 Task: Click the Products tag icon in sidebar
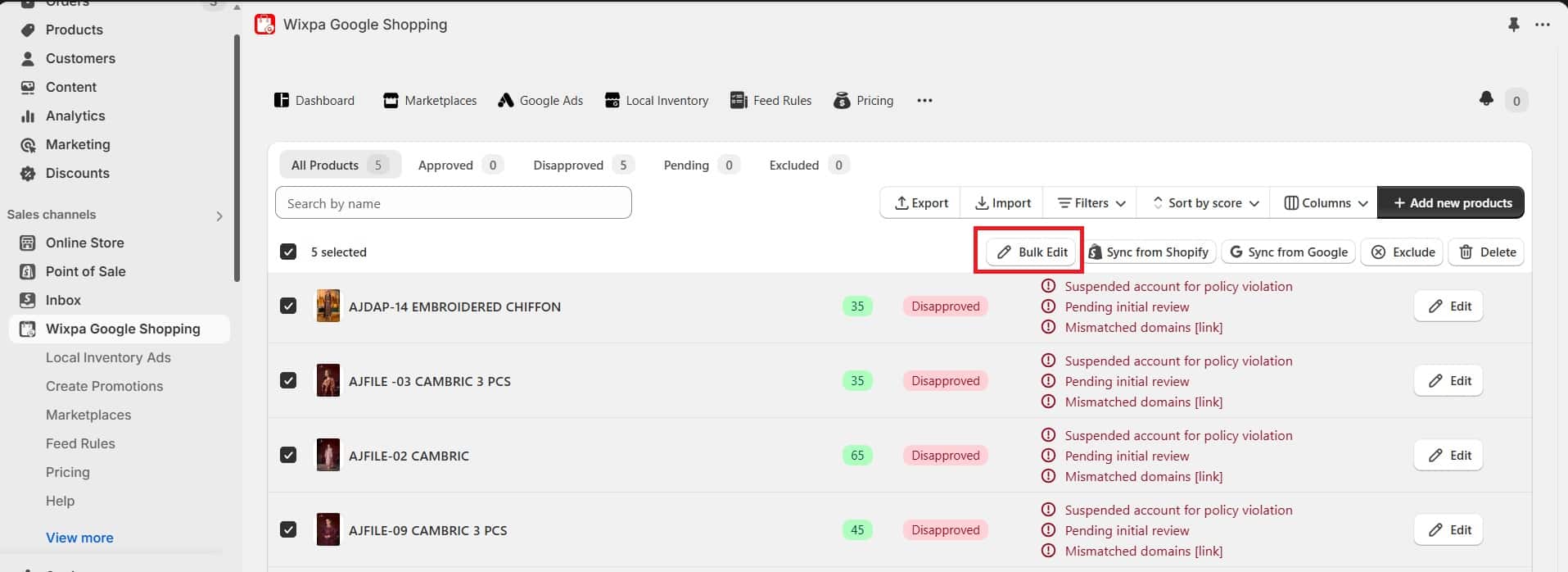tap(28, 30)
